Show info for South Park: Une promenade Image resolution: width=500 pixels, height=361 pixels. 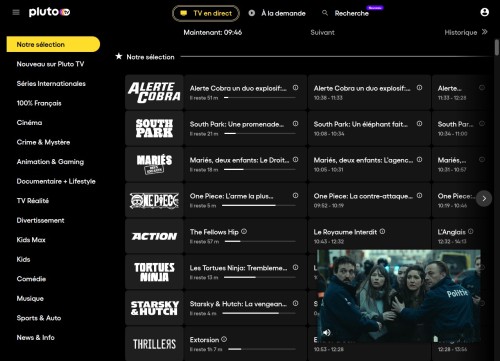(x=295, y=124)
